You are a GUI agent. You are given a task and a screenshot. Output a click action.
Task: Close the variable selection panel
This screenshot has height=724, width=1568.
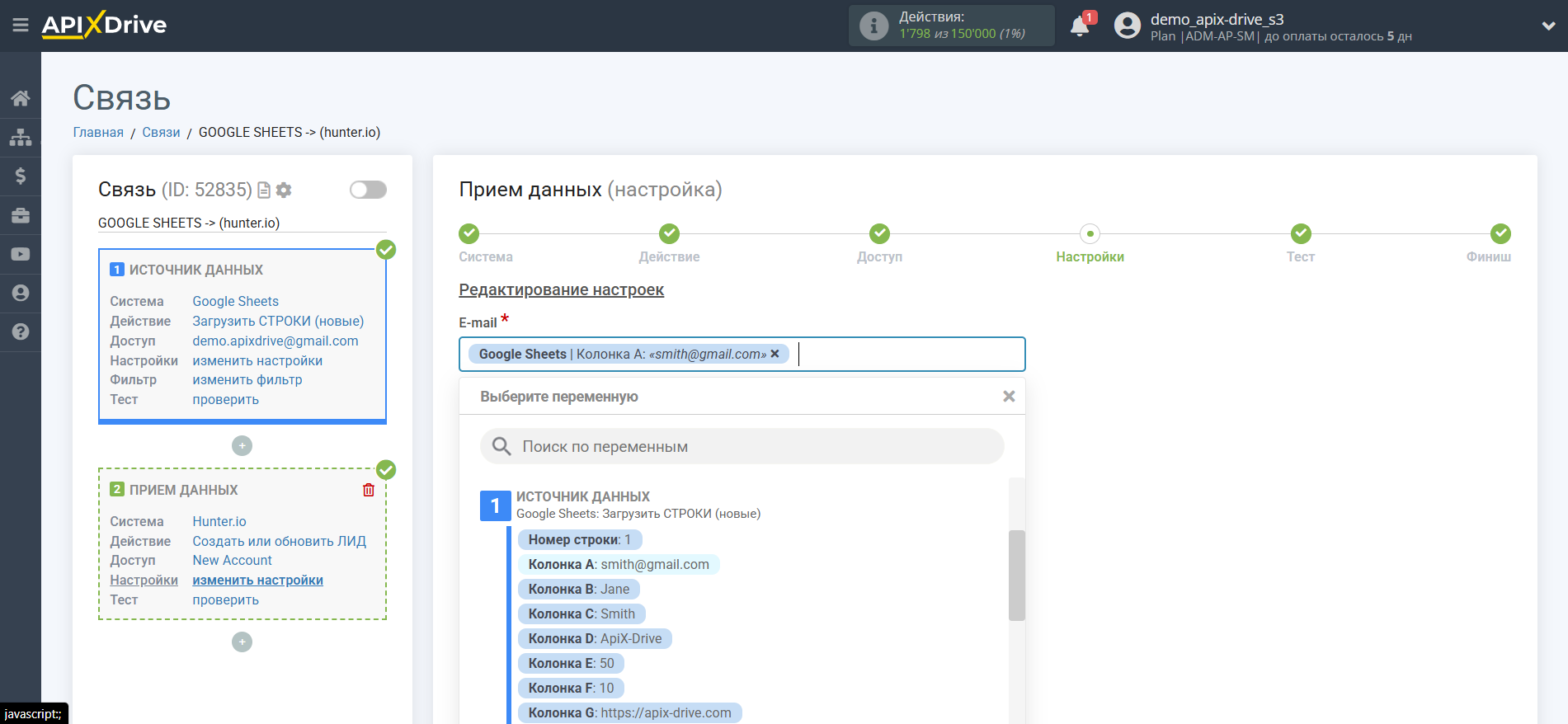[x=1009, y=397]
